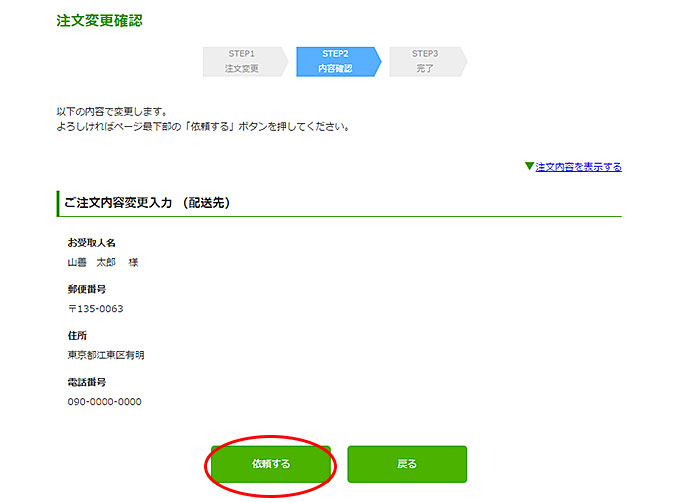
Task: Select the STEP1 注文変更 step
Action: (242, 61)
